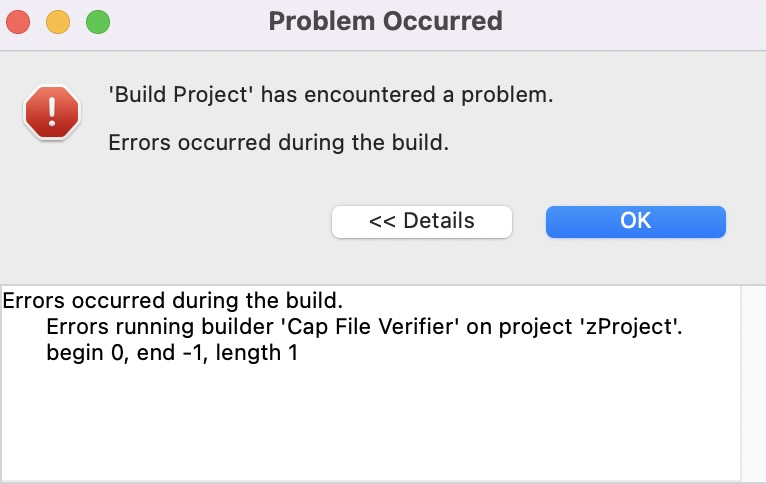Click the 'Build Project' has encountered a problem message
This screenshot has width=766, height=484.
pyautogui.click(x=330, y=97)
